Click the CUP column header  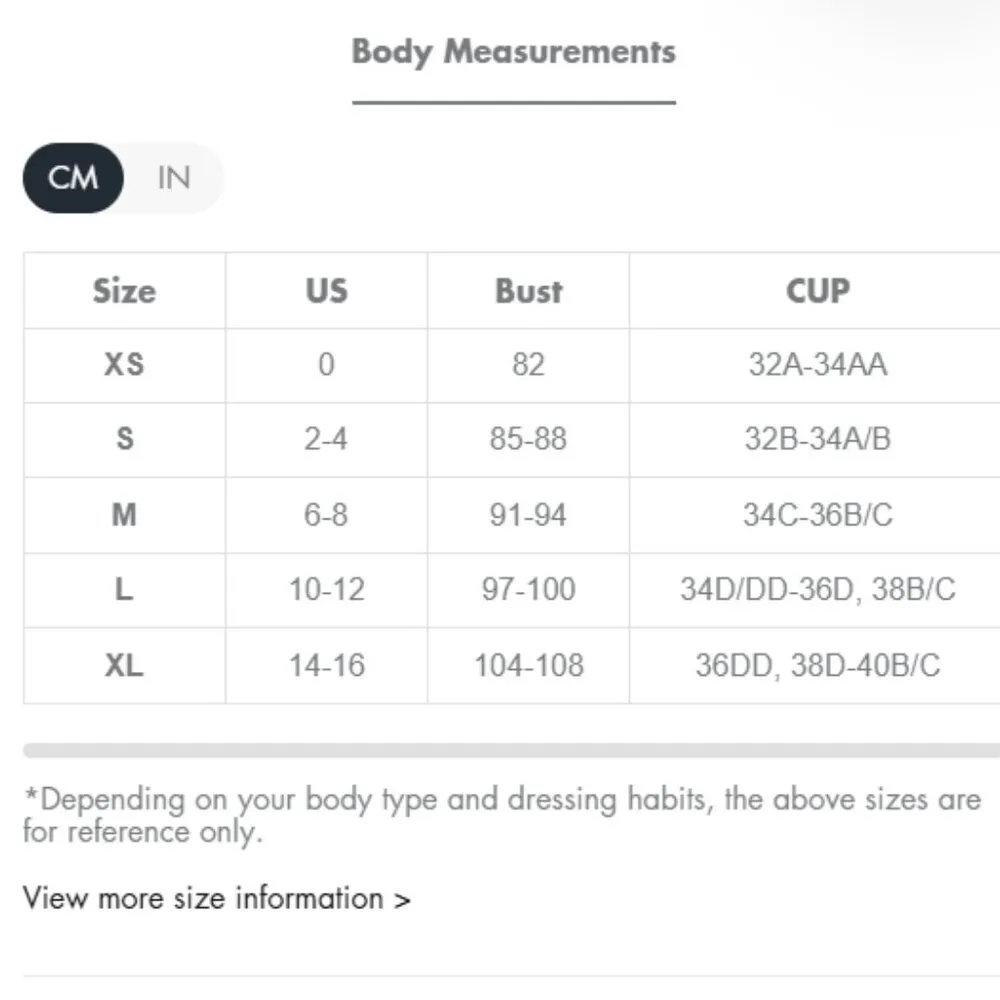pos(817,291)
